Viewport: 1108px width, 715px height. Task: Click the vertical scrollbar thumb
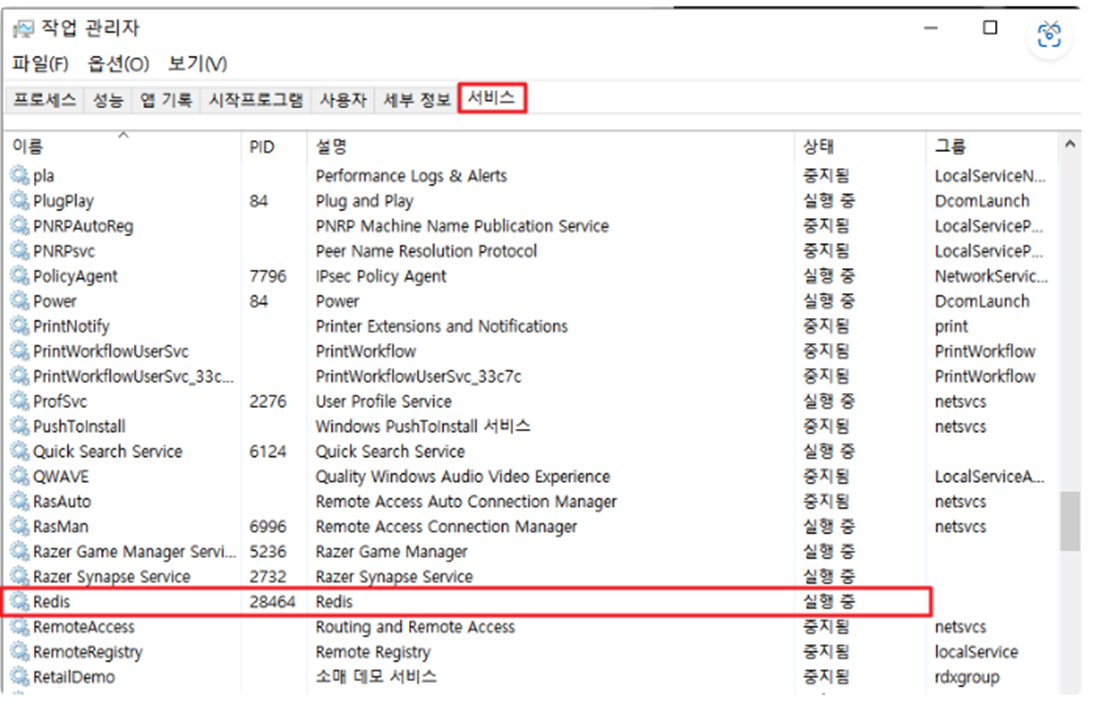tap(1070, 521)
